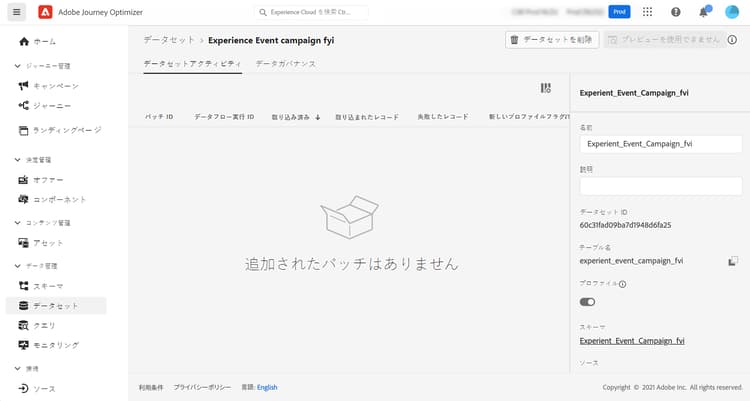Open Experient_Event_Campaign_fvi schema link
The image size is (750, 401).
[632, 341]
